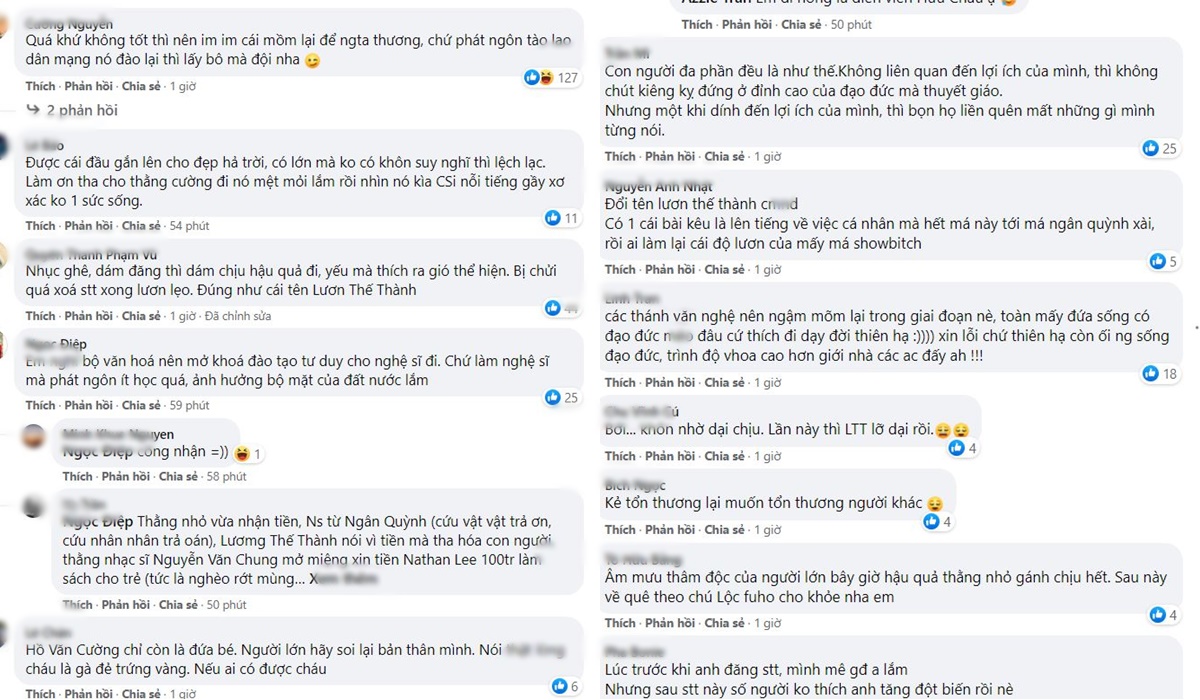Click "Thích" under the "Kẻ tổn thương" comment

point(620,530)
